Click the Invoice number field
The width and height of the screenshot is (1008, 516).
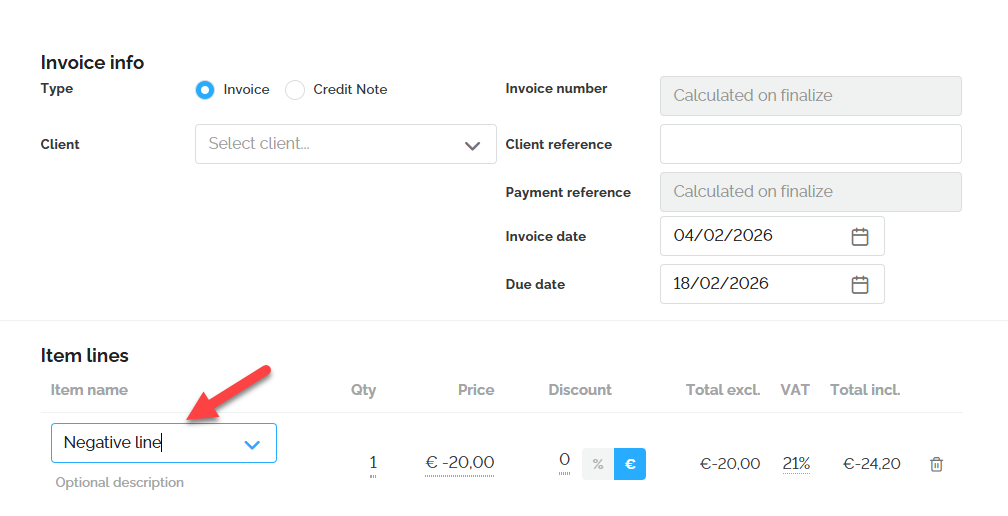[810, 96]
